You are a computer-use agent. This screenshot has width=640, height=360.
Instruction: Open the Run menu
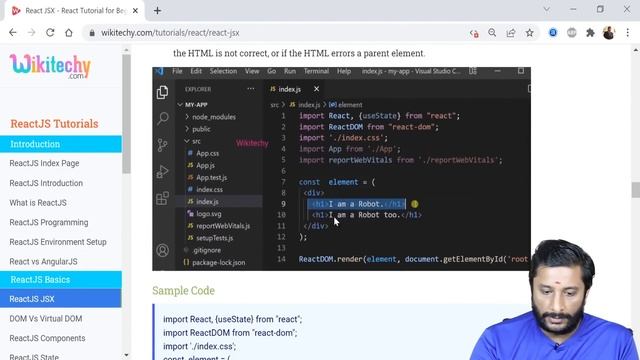click(290, 71)
